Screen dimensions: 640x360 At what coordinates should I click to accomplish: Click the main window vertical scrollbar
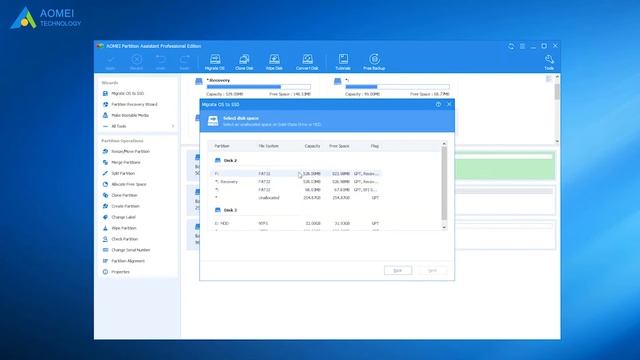click(x=557, y=92)
